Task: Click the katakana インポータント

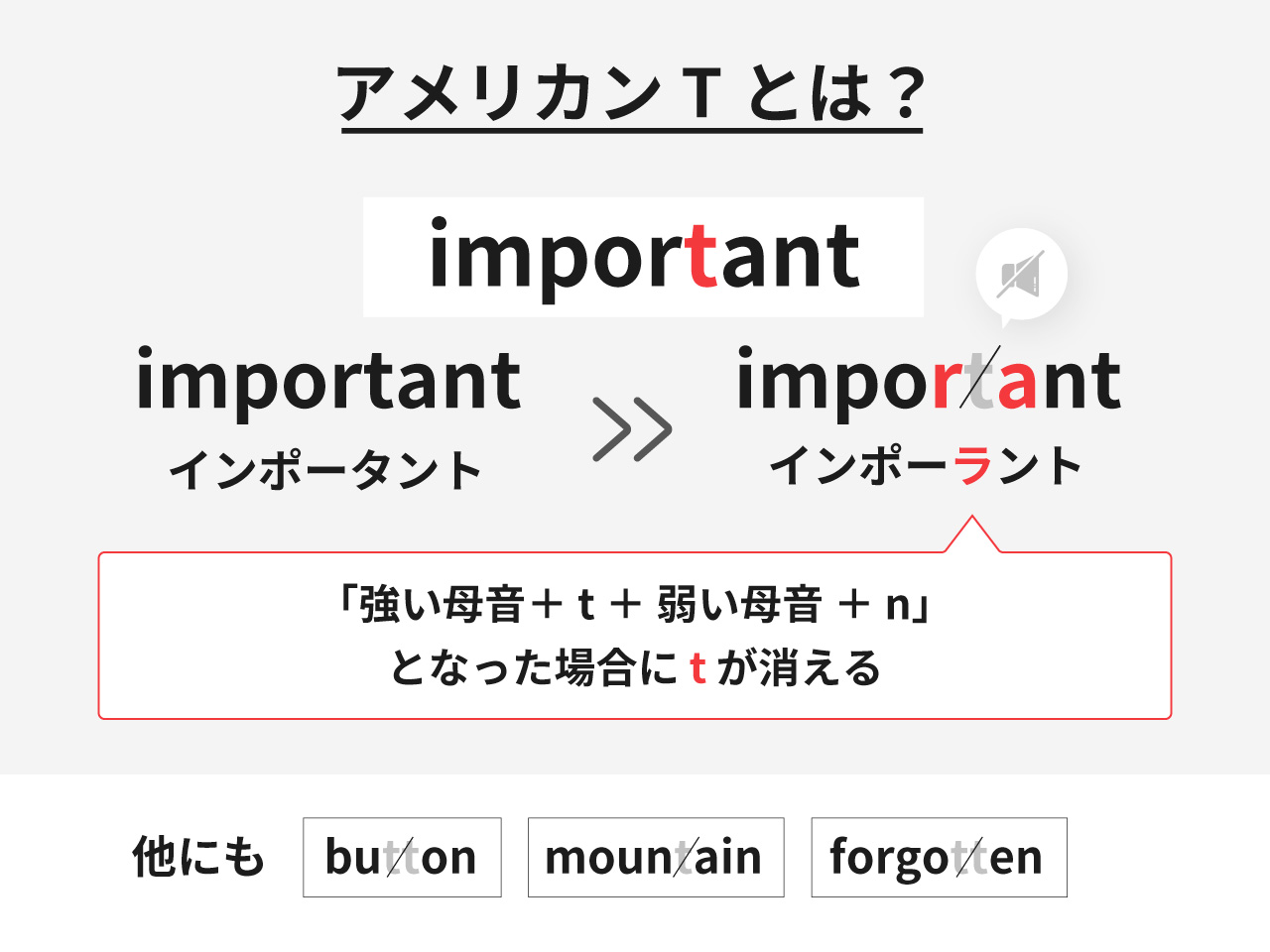Action: point(325,470)
